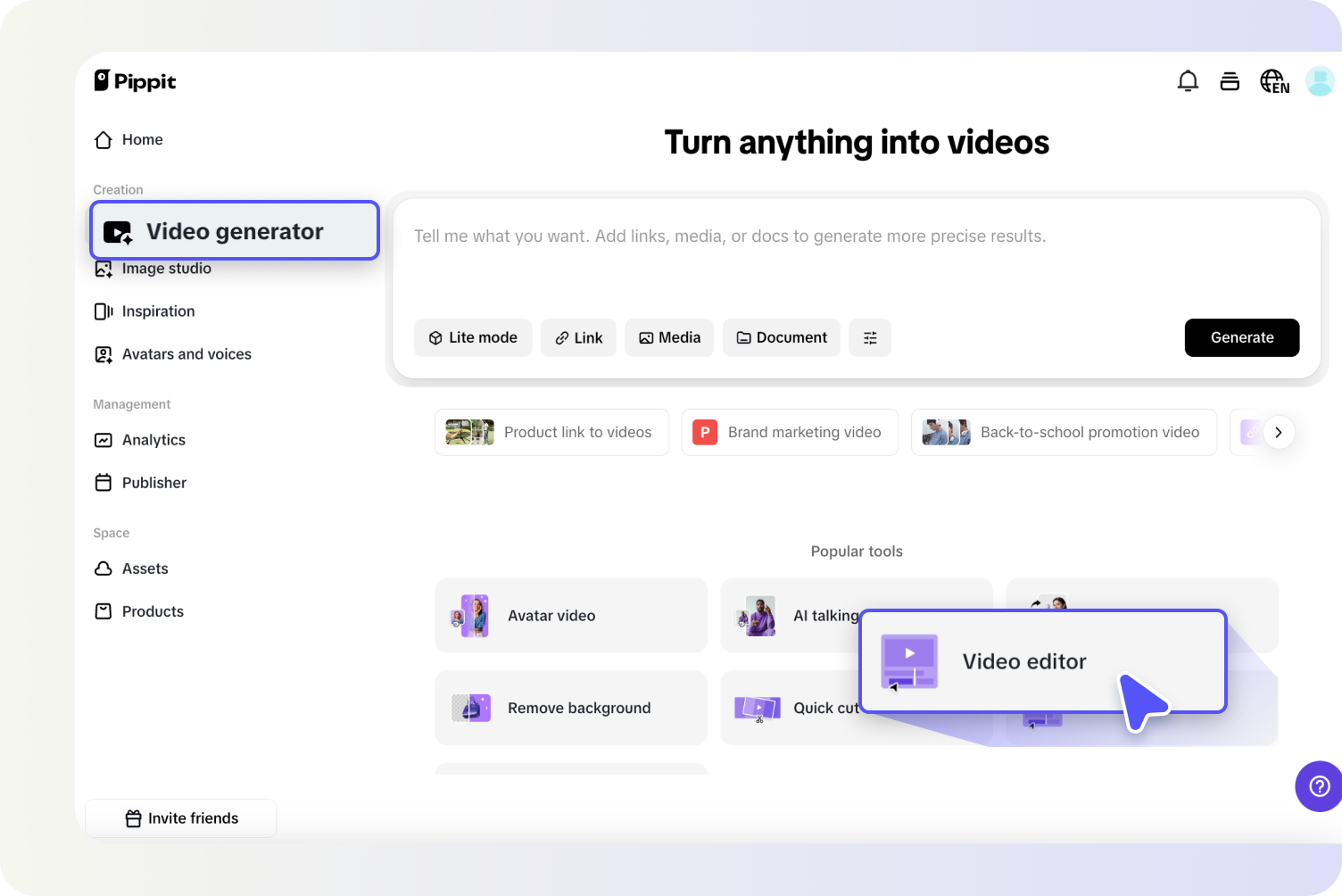Image resolution: width=1342 pixels, height=896 pixels.
Task: Open the EN language selector globe
Action: click(x=1274, y=80)
